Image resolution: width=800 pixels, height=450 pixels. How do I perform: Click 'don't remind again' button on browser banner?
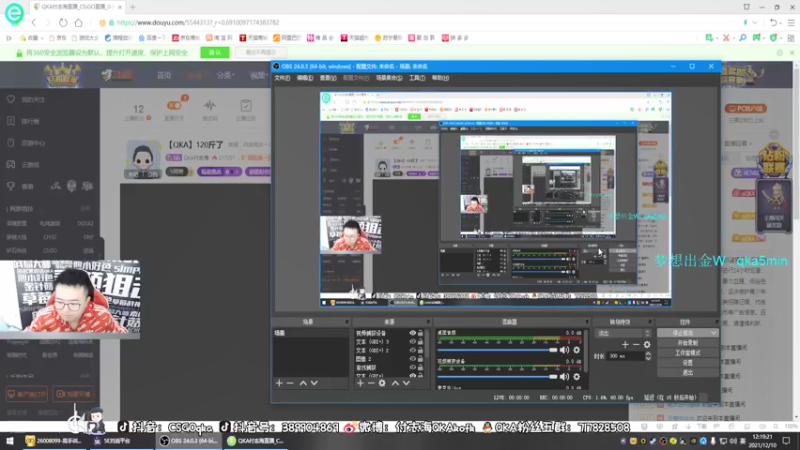pos(261,53)
